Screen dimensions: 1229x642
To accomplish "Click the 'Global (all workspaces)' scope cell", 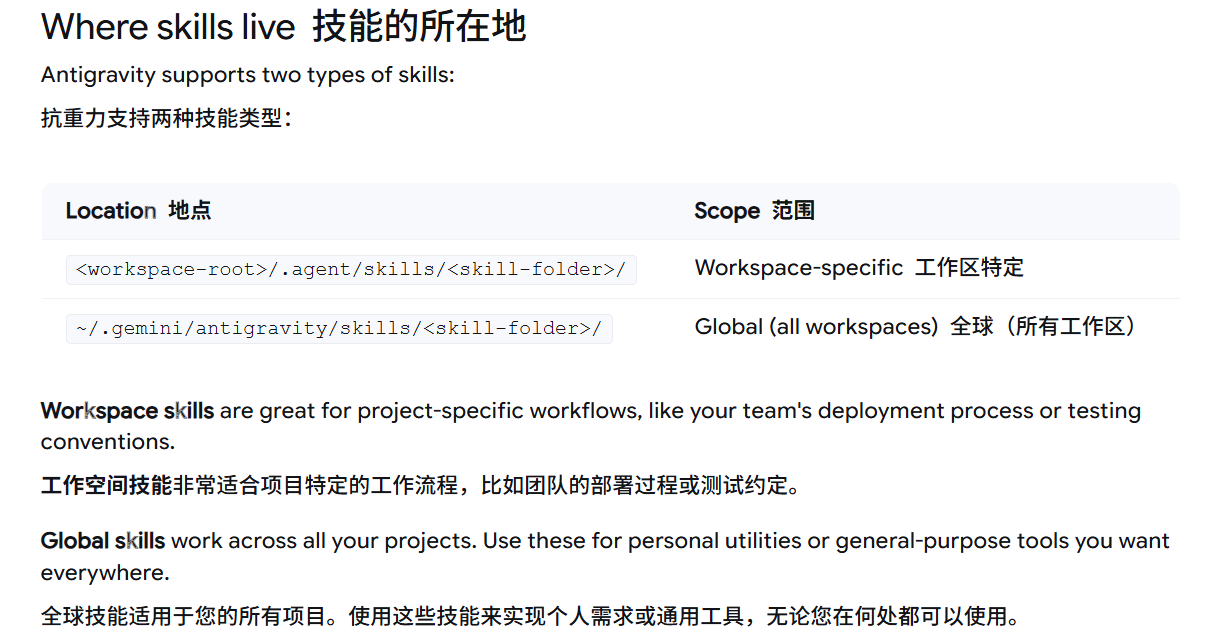I will click(917, 327).
